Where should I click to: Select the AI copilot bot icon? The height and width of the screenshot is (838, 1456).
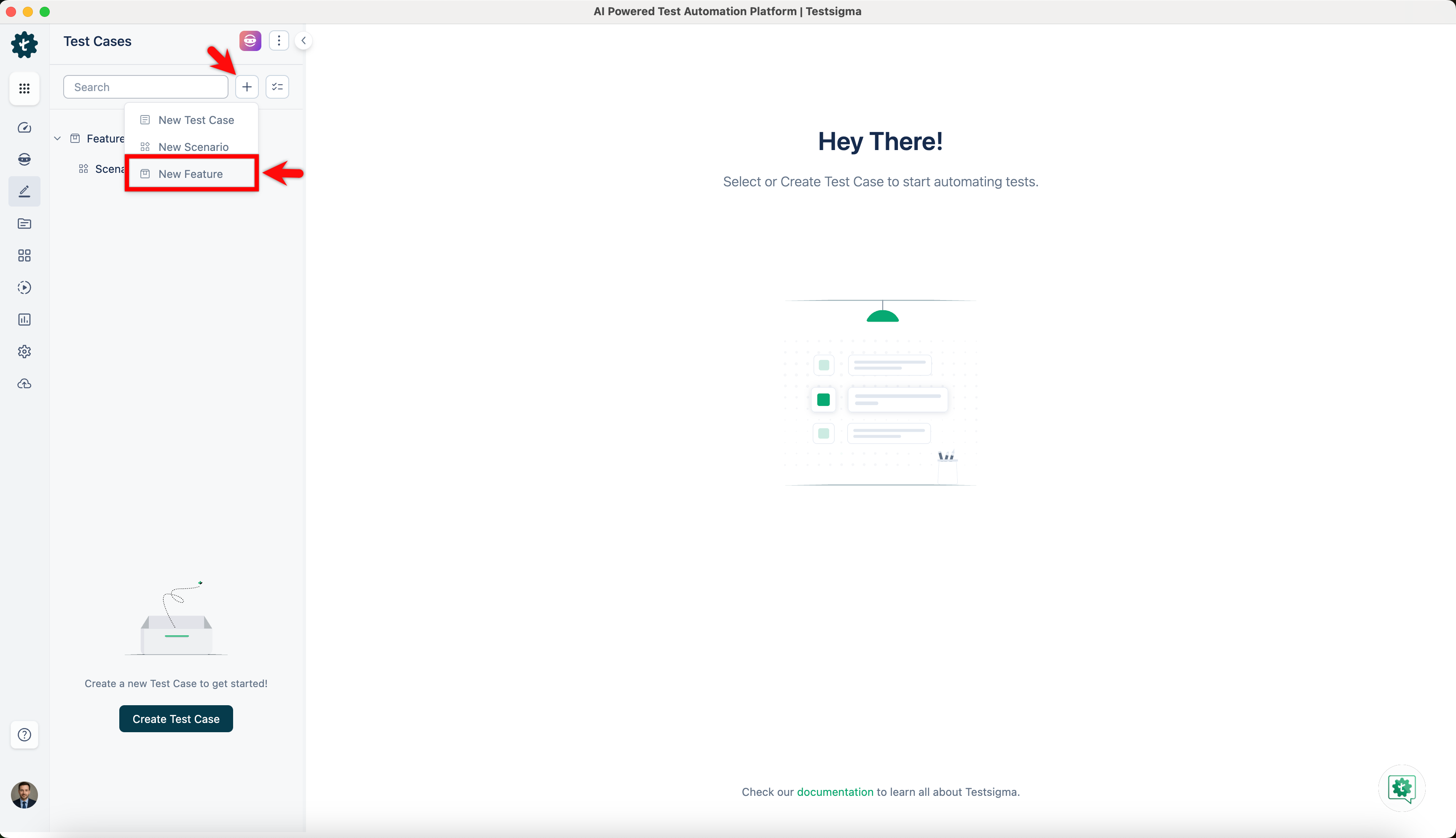click(24, 159)
